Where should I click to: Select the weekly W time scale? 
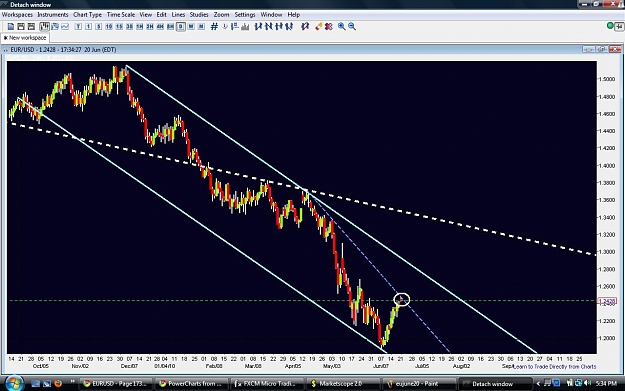coord(191,27)
